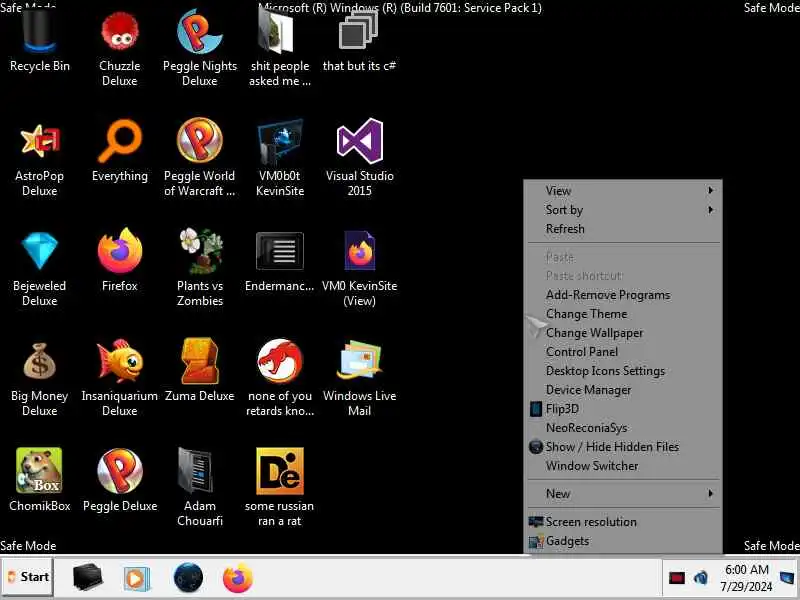Click the Start button

tap(28, 577)
